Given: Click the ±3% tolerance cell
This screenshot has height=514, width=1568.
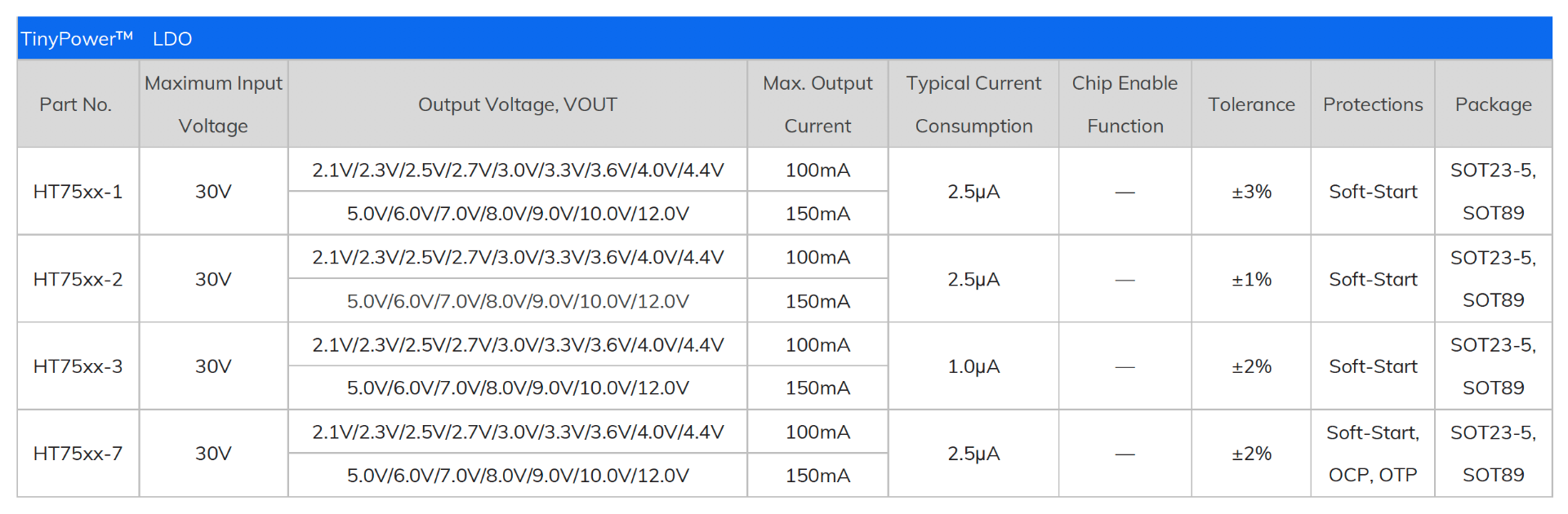Looking at the screenshot, I should click(x=1251, y=192).
